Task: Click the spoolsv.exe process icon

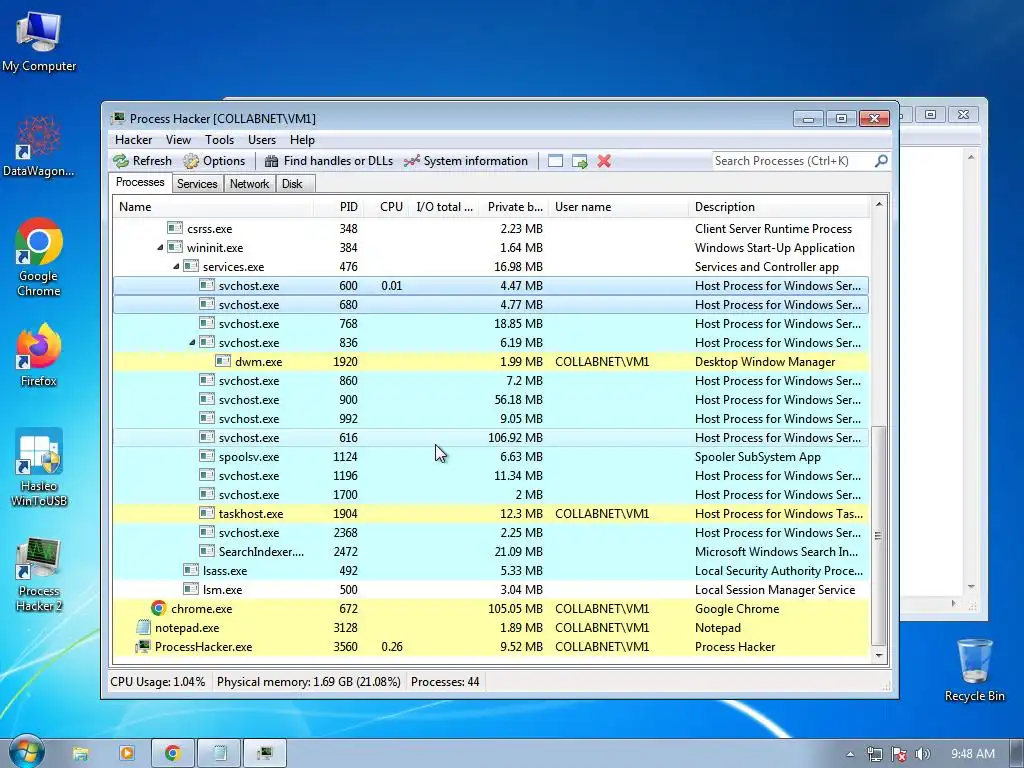Action: click(206, 456)
